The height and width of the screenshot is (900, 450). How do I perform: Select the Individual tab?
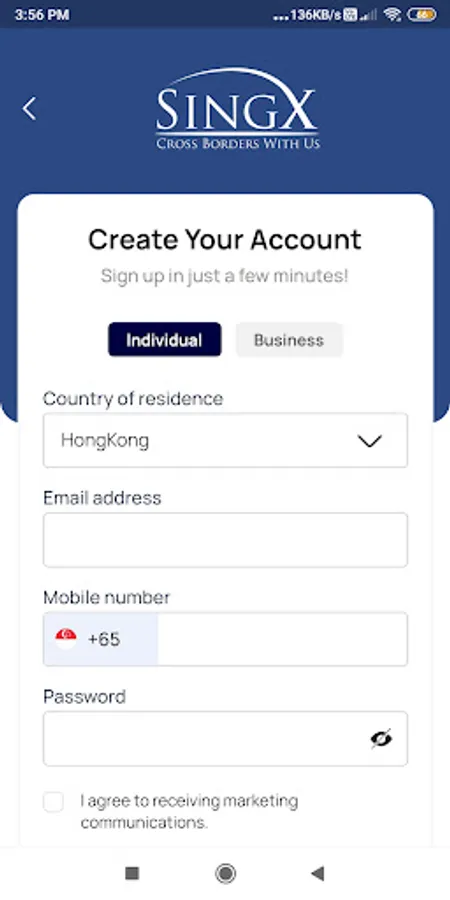click(x=165, y=339)
